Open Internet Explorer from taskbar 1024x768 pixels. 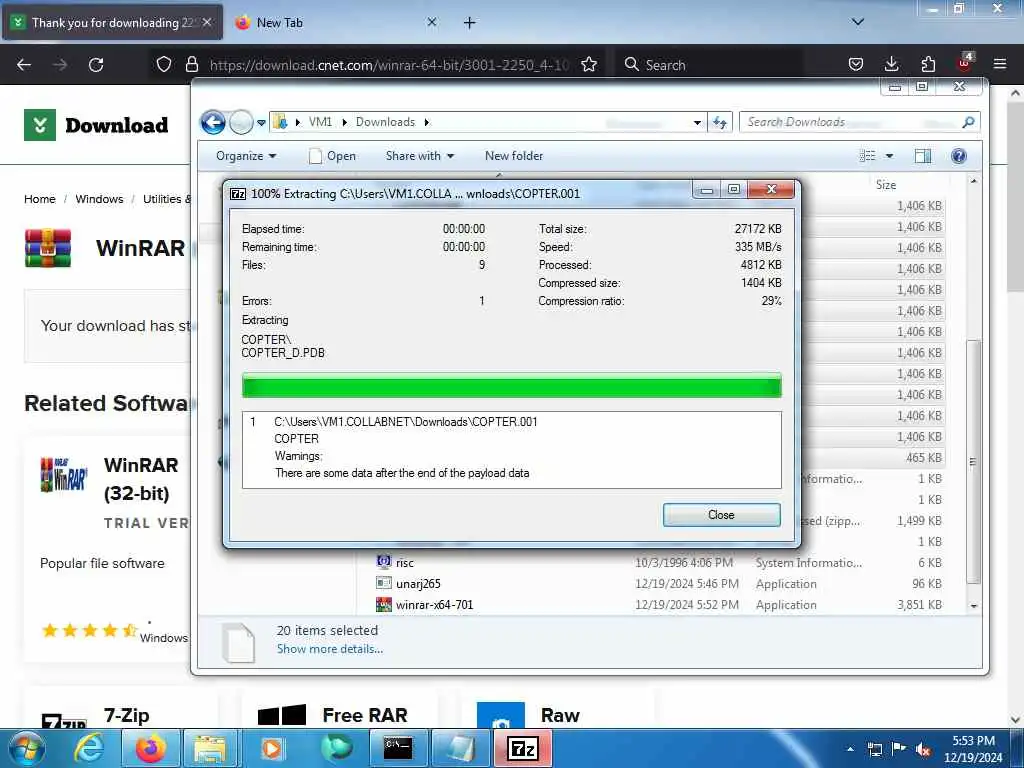89,748
